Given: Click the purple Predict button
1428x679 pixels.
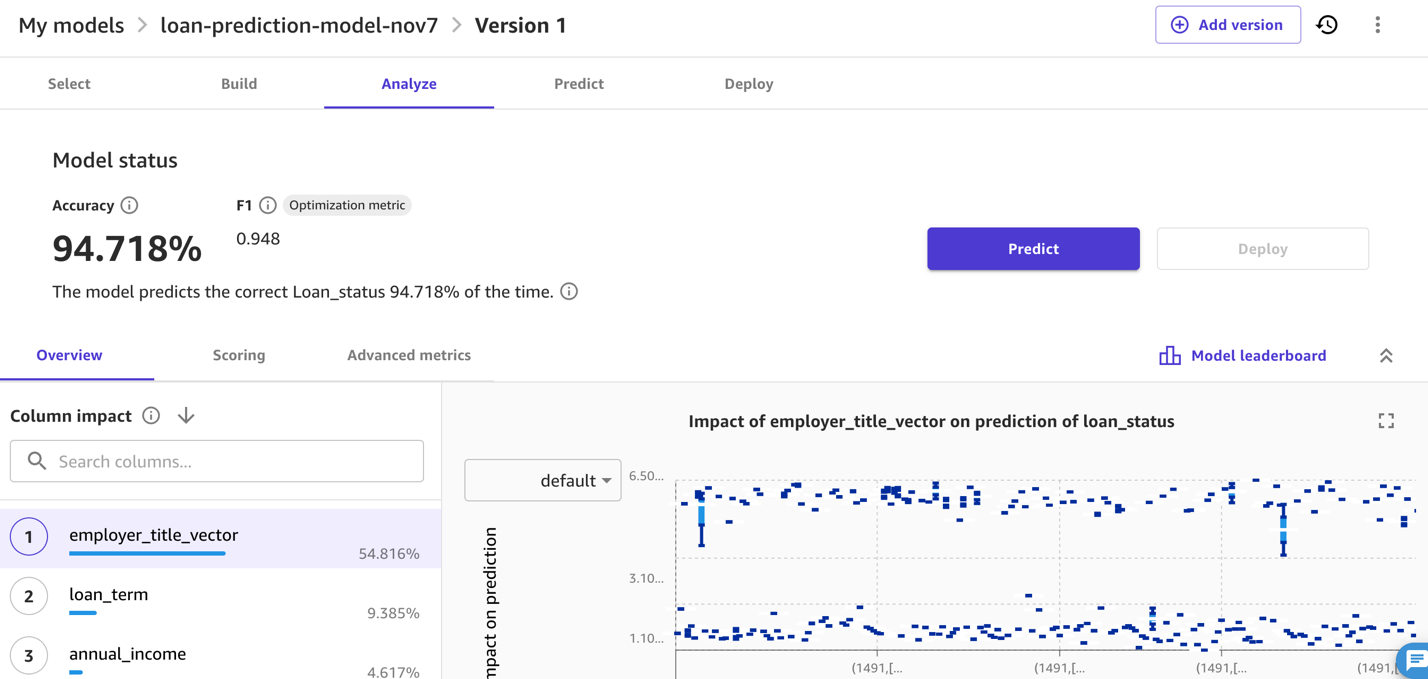Looking at the screenshot, I should [x=1033, y=249].
